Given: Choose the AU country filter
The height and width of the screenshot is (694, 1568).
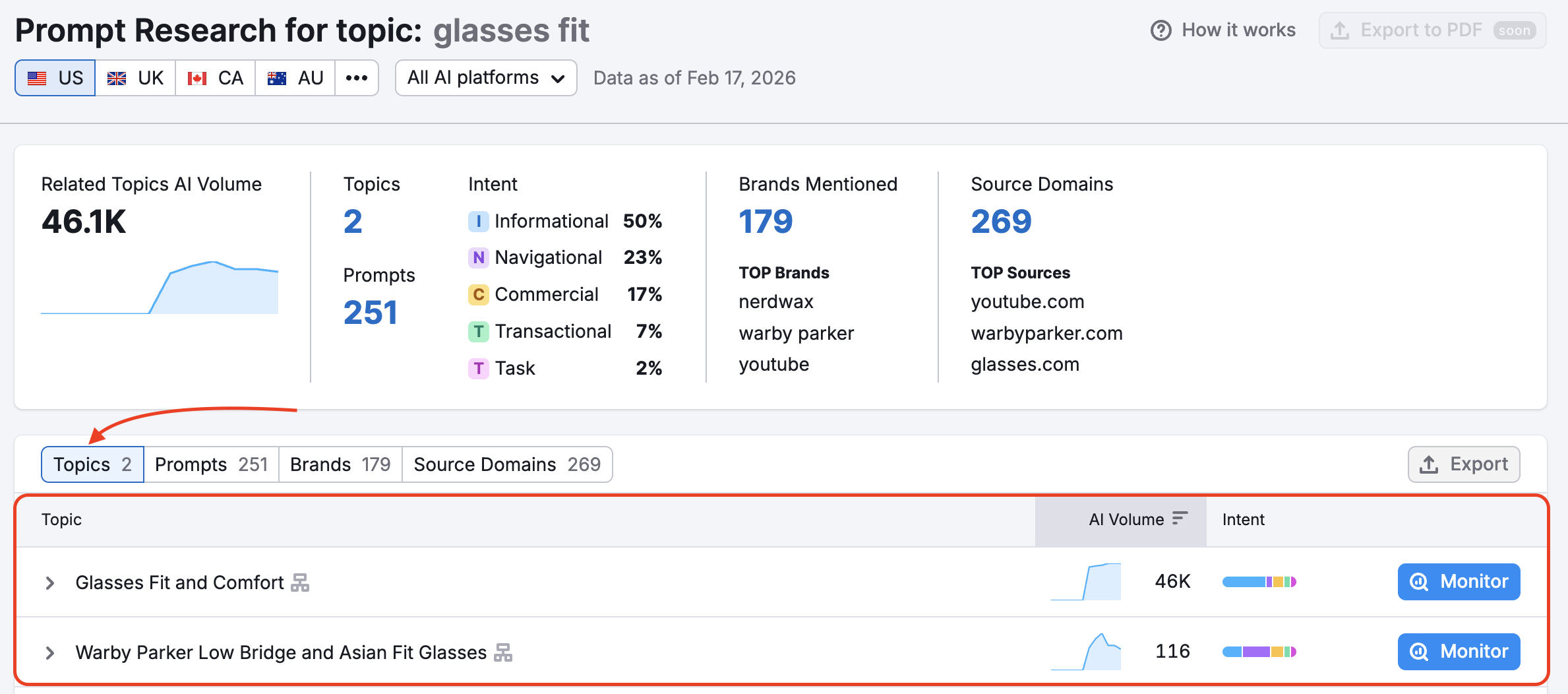Looking at the screenshot, I should pos(295,78).
